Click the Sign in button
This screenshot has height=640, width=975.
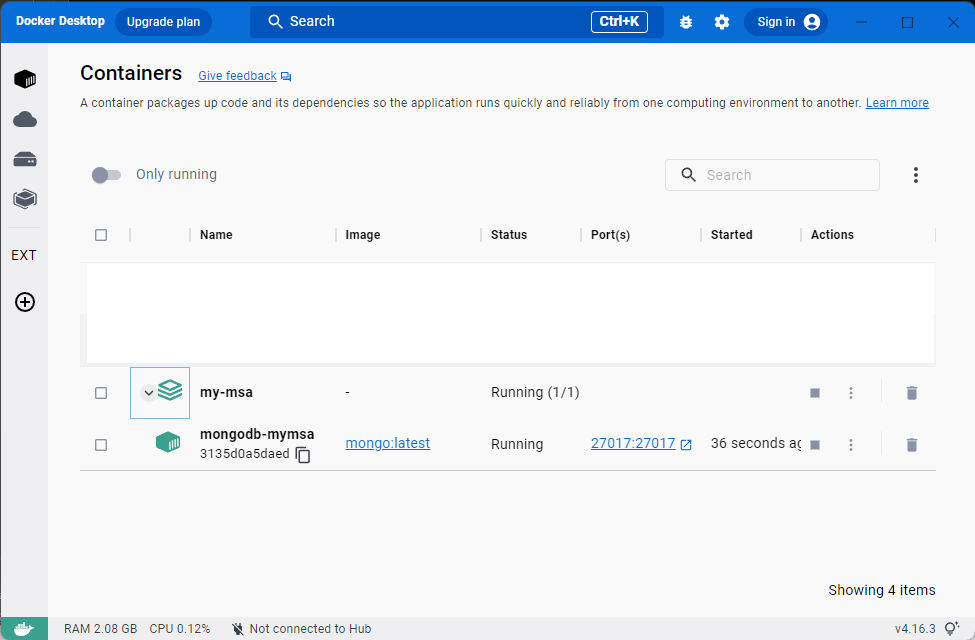click(786, 22)
